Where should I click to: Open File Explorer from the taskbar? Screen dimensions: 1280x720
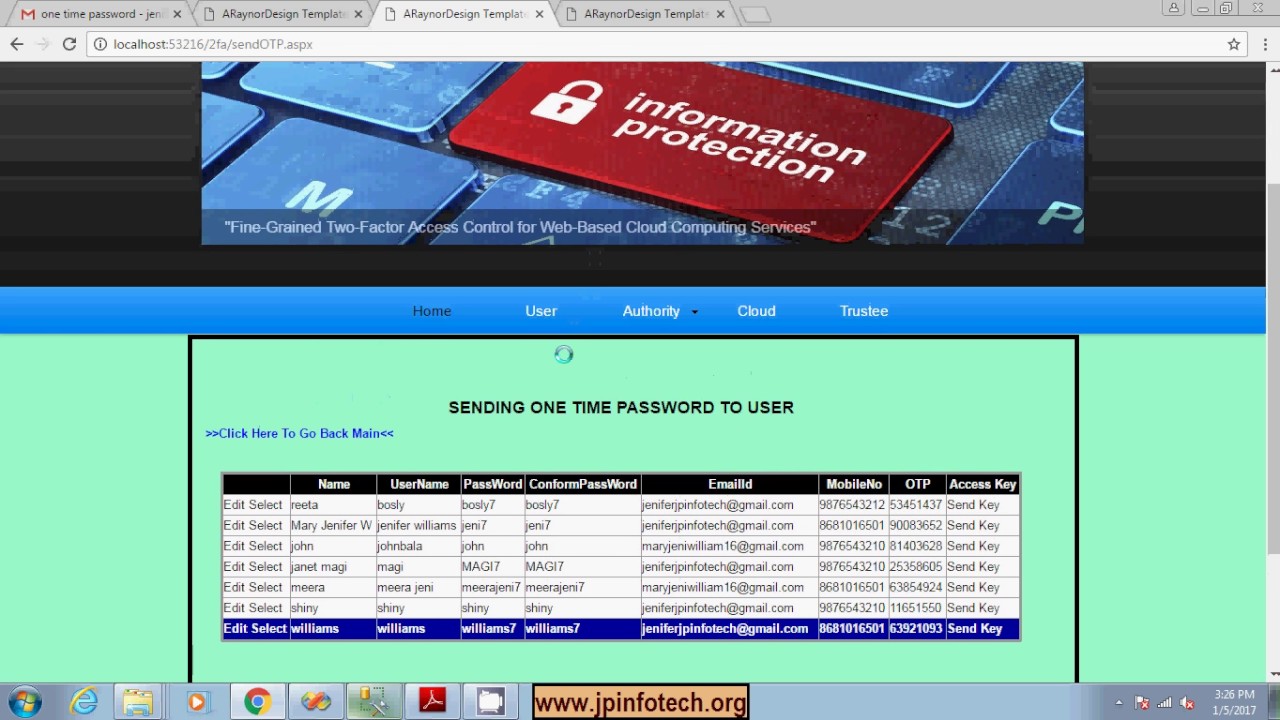click(138, 702)
